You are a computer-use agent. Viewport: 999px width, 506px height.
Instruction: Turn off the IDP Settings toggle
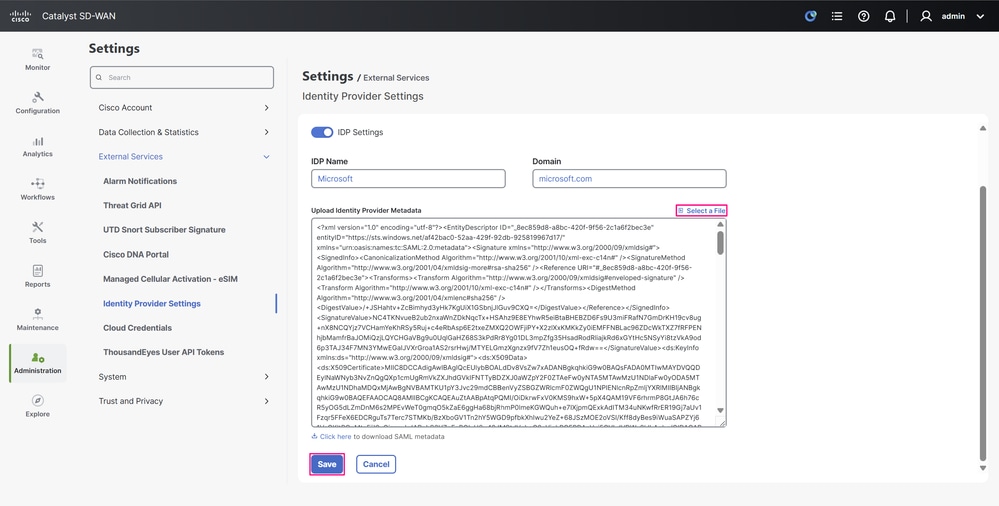coord(322,132)
